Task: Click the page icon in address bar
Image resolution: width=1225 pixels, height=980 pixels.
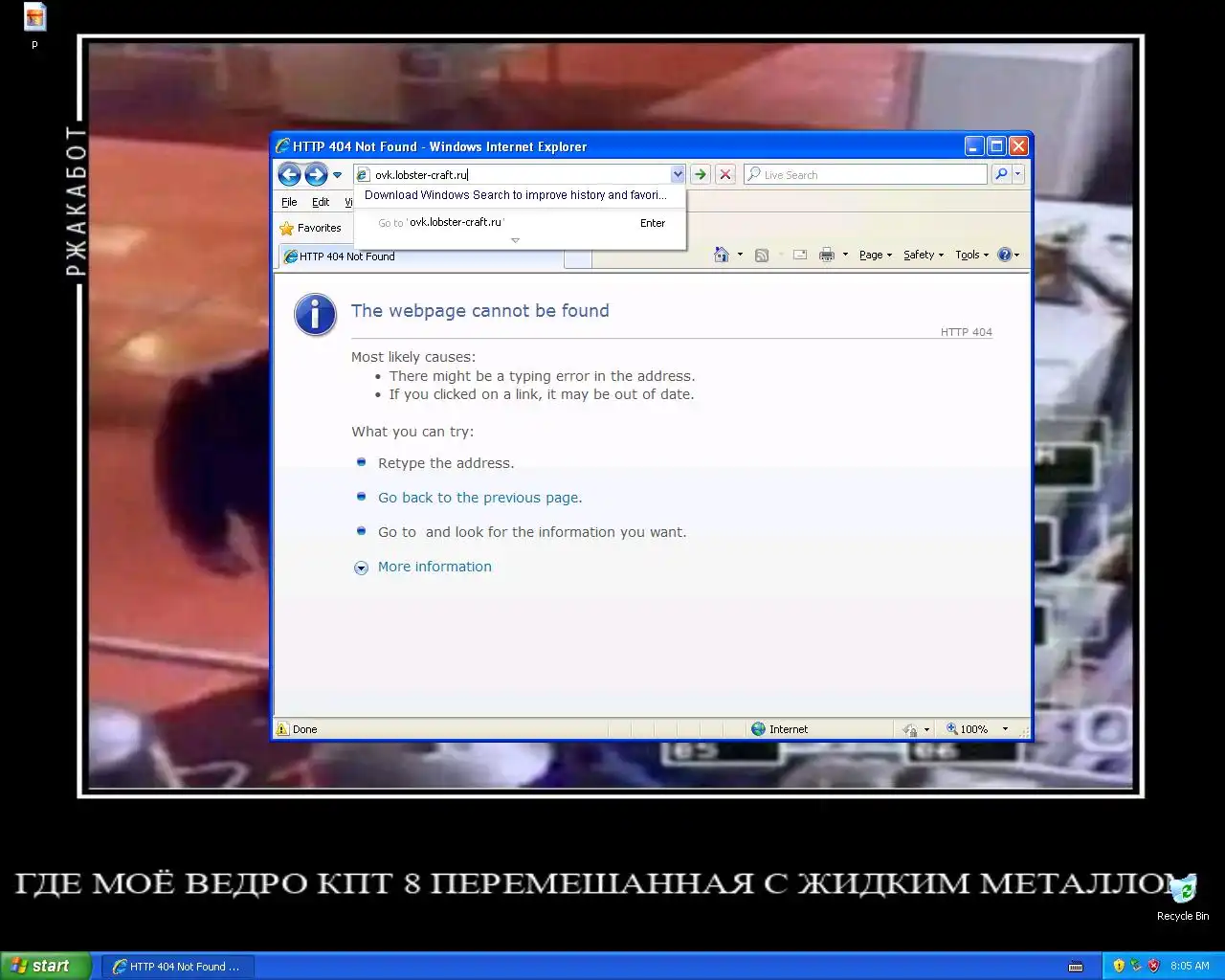Action: coord(363,174)
